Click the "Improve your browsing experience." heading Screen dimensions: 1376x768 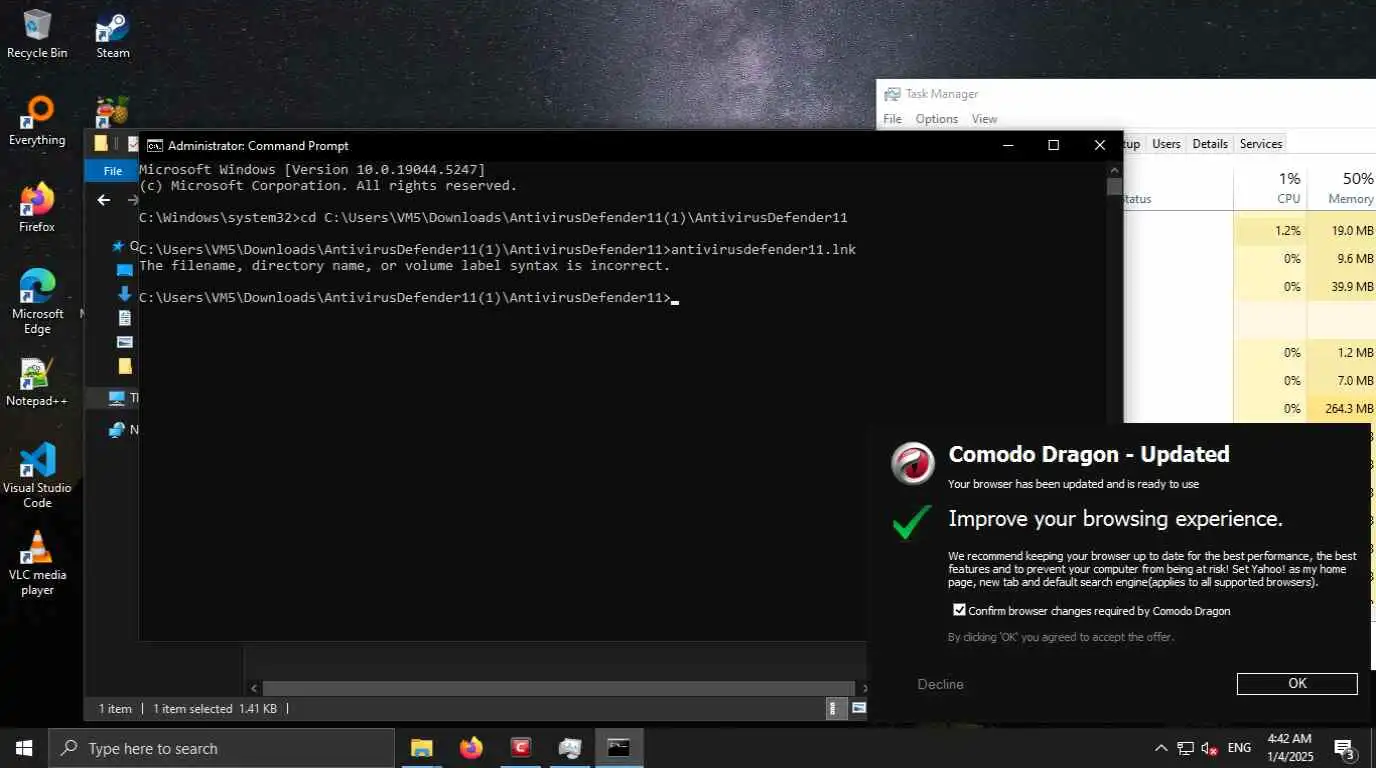tap(1115, 518)
